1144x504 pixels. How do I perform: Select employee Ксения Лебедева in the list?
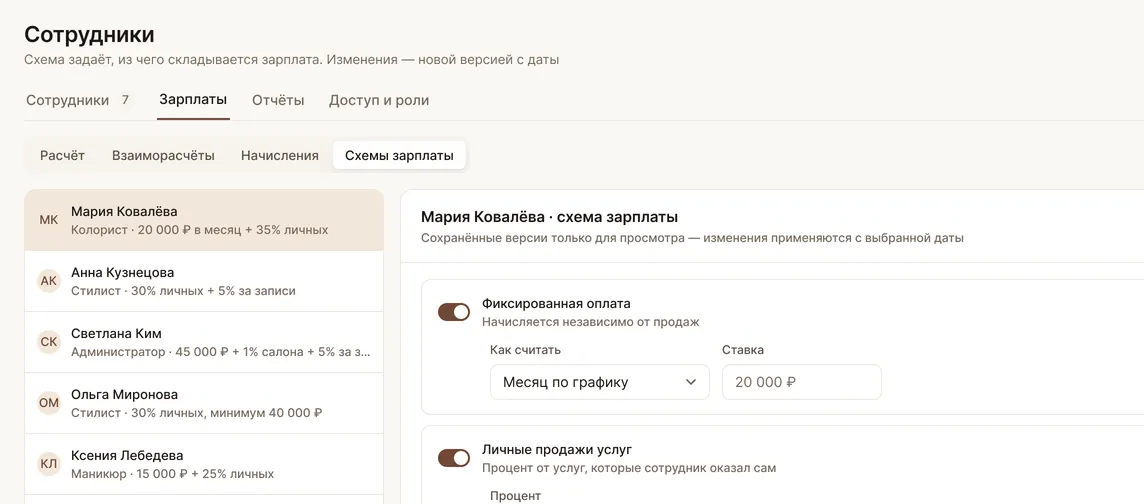[x=204, y=464]
